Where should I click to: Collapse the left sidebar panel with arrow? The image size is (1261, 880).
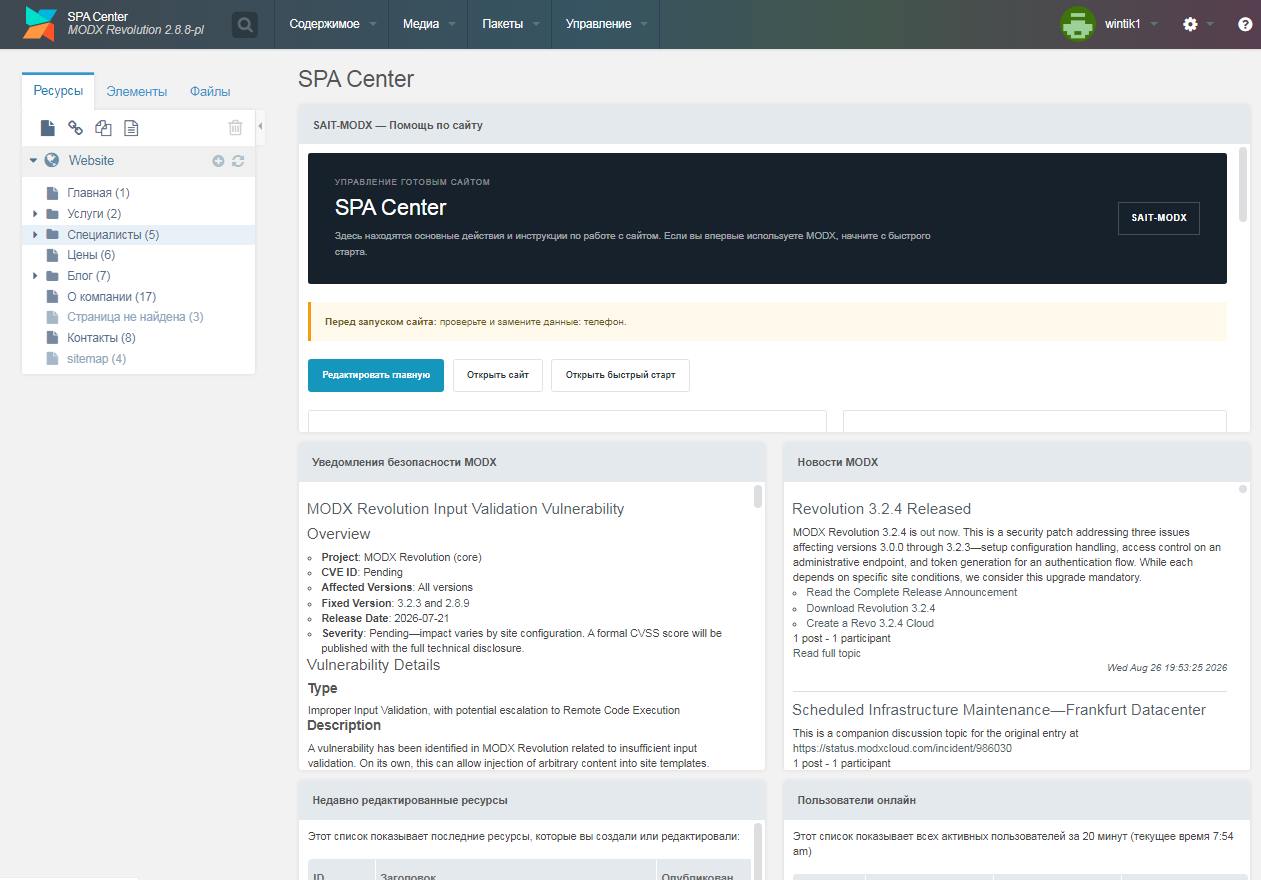click(x=261, y=126)
